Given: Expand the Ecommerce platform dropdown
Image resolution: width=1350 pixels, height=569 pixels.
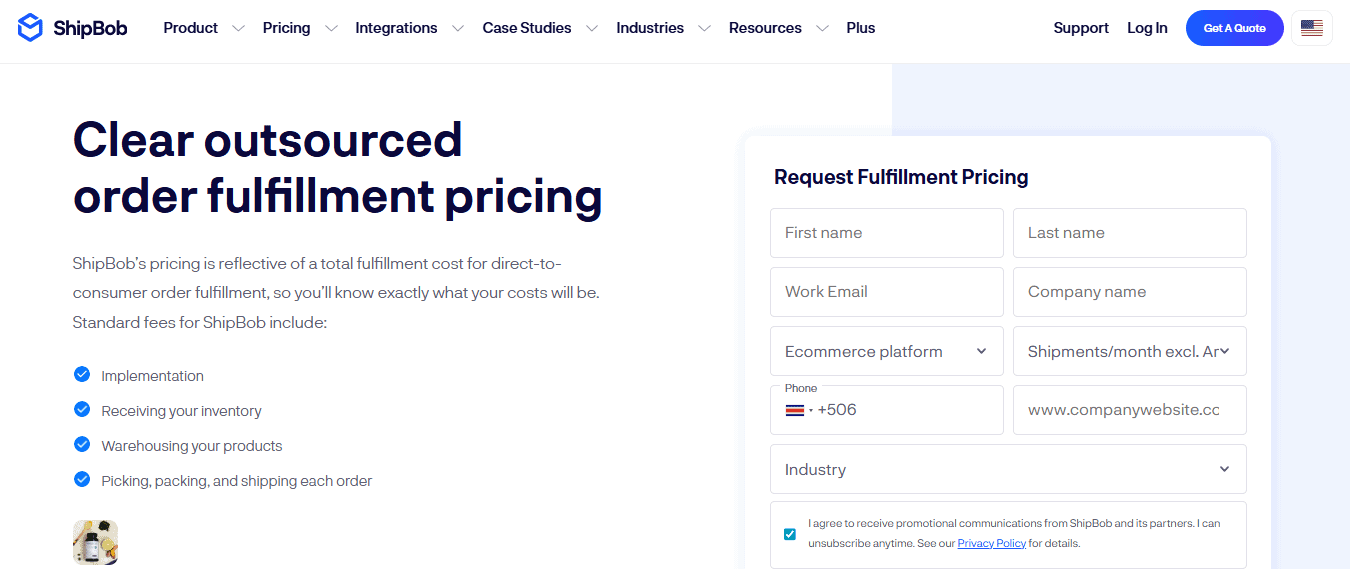Looking at the screenshot, I should coord(887,351).
